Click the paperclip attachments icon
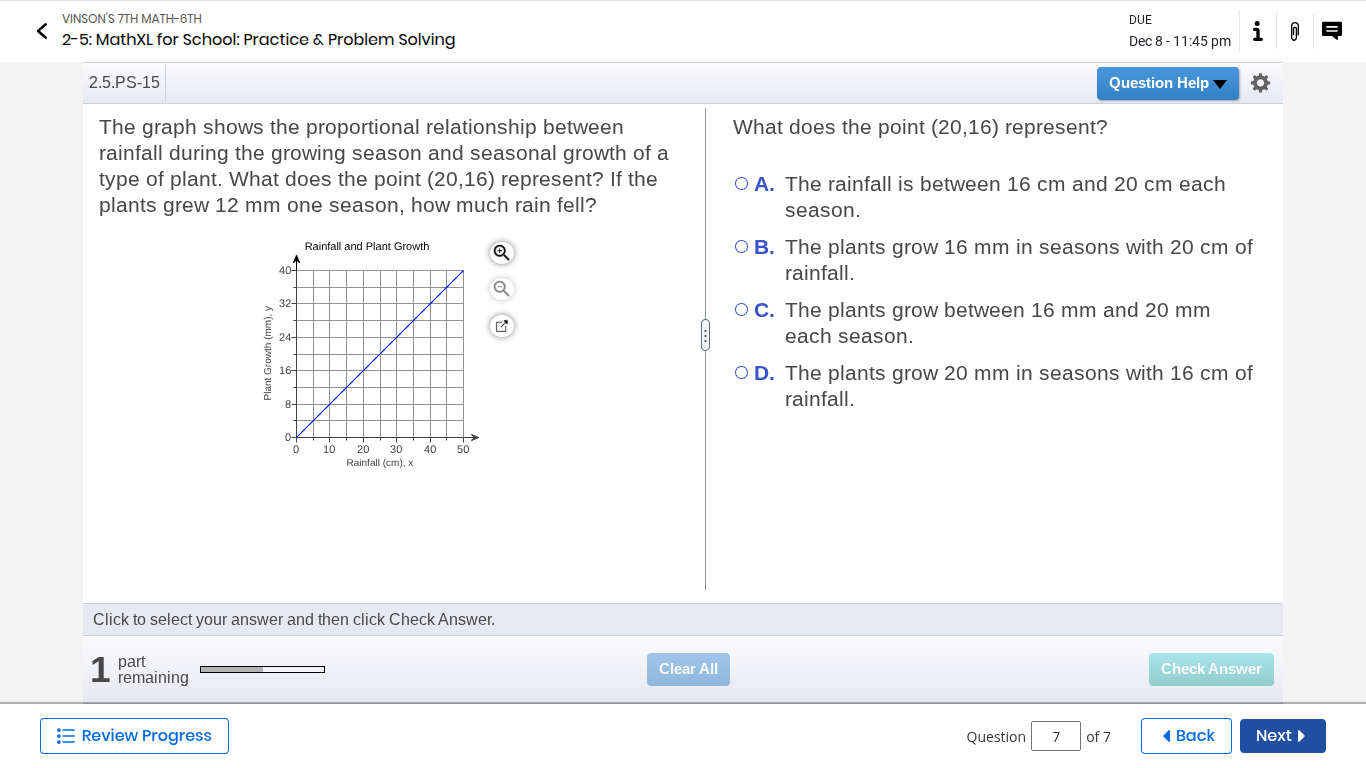The height and width of the screenshot is (768, 1366). [x=1294, y=31]
